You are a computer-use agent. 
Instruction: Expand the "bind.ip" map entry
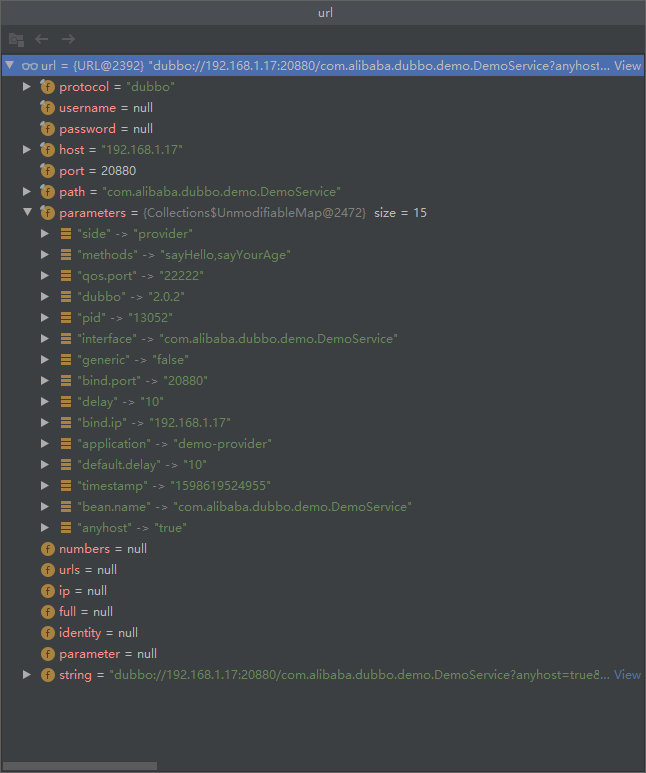click(45, 422)
